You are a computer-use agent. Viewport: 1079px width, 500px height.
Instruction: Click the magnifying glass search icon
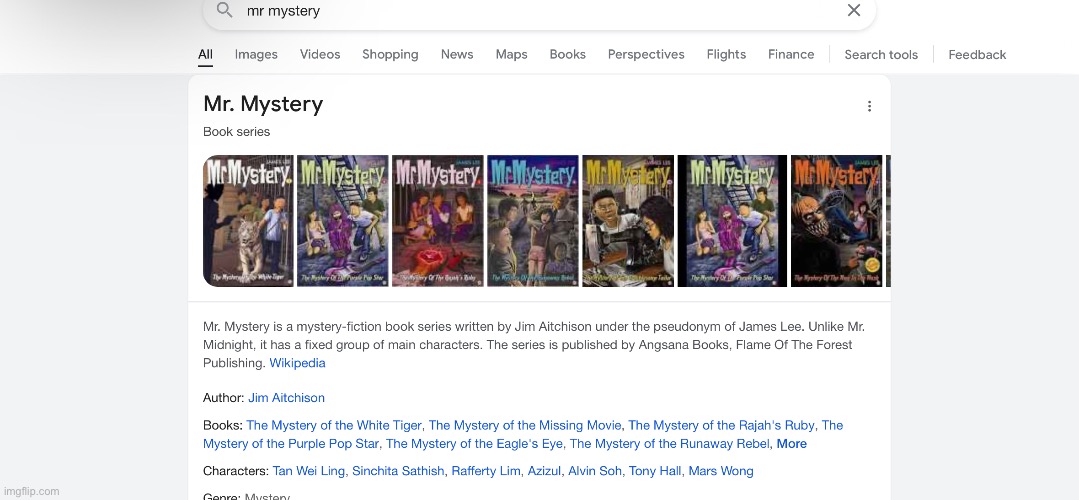(224, 10)
